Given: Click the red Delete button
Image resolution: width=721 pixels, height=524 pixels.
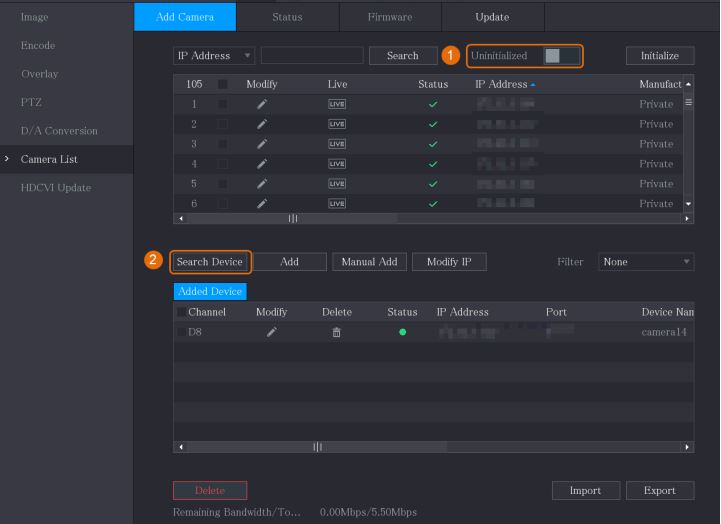Looking at the screenshot, I should coord(210,490).
